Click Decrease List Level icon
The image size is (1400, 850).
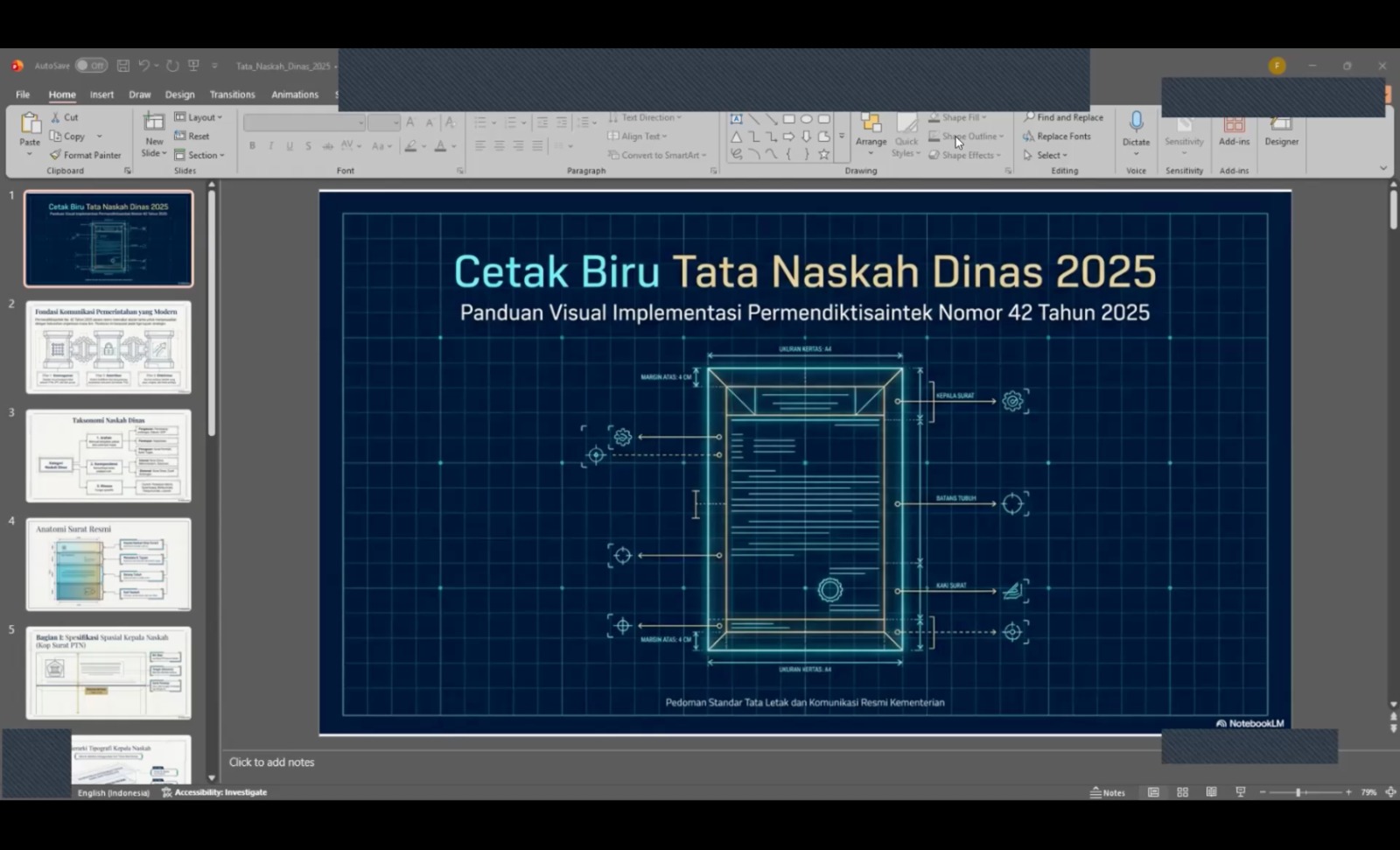(x=542, y=123)
